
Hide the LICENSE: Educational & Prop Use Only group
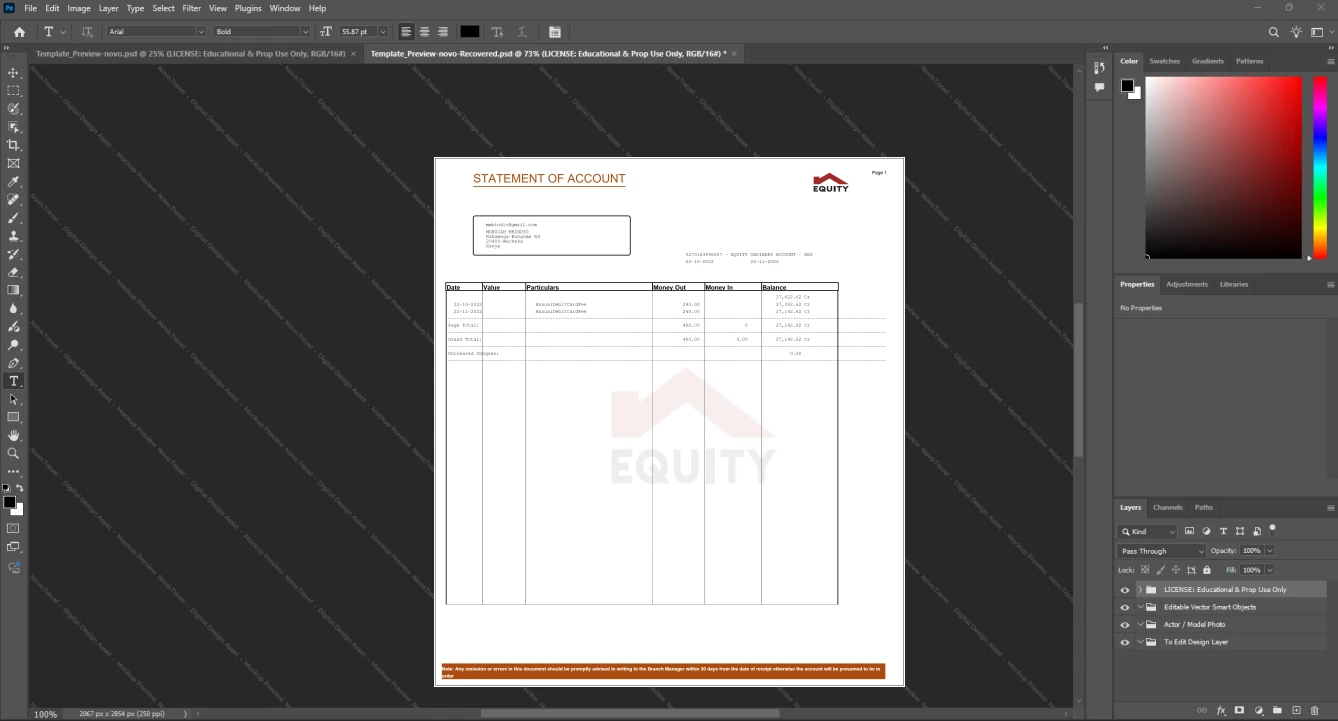1125,590
